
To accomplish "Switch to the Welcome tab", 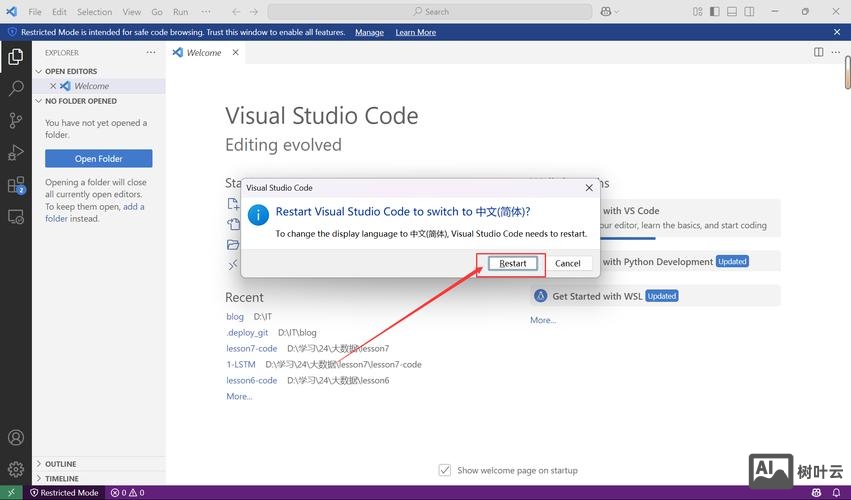I will 203,52.
